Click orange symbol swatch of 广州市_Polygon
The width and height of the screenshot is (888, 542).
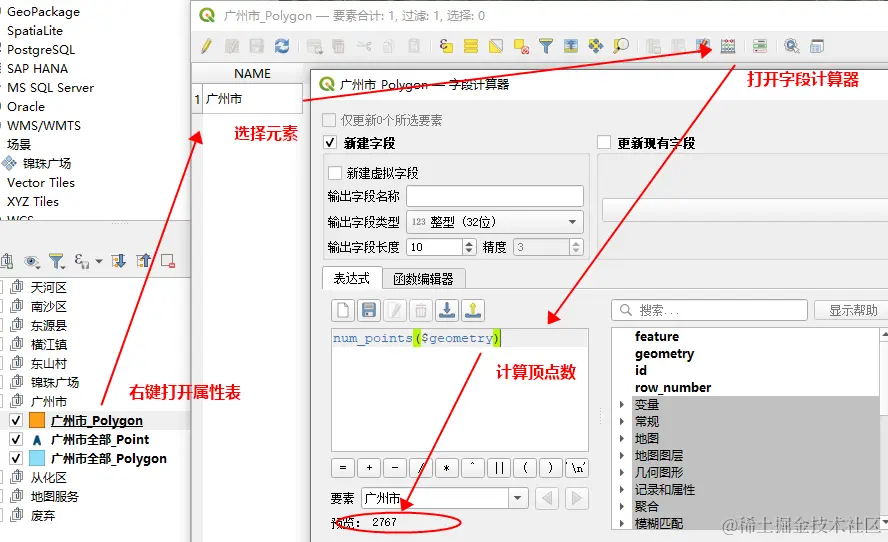click(x=37, y=420)
